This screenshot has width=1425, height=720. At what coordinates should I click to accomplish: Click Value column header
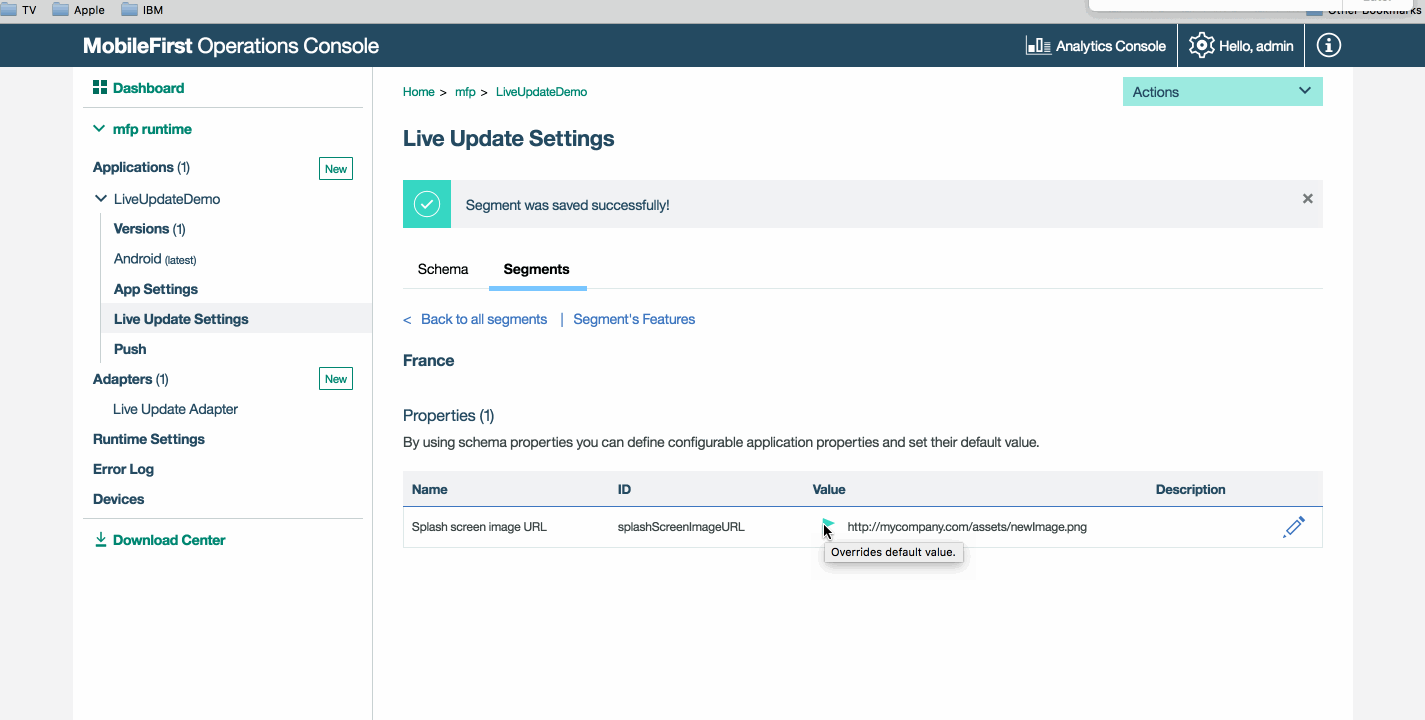tap(829, 490)
